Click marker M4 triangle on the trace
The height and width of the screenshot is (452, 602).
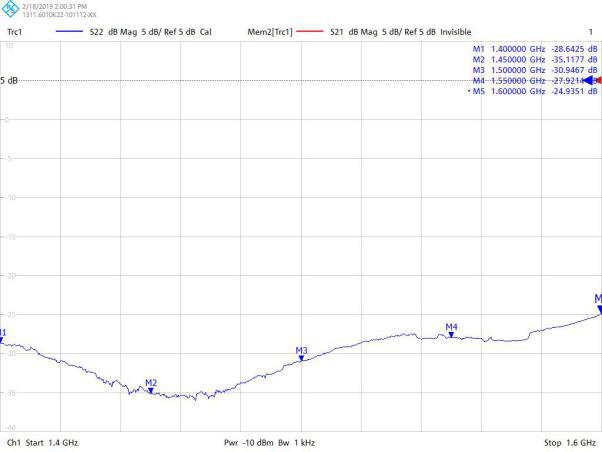click(x=451, y=334)
